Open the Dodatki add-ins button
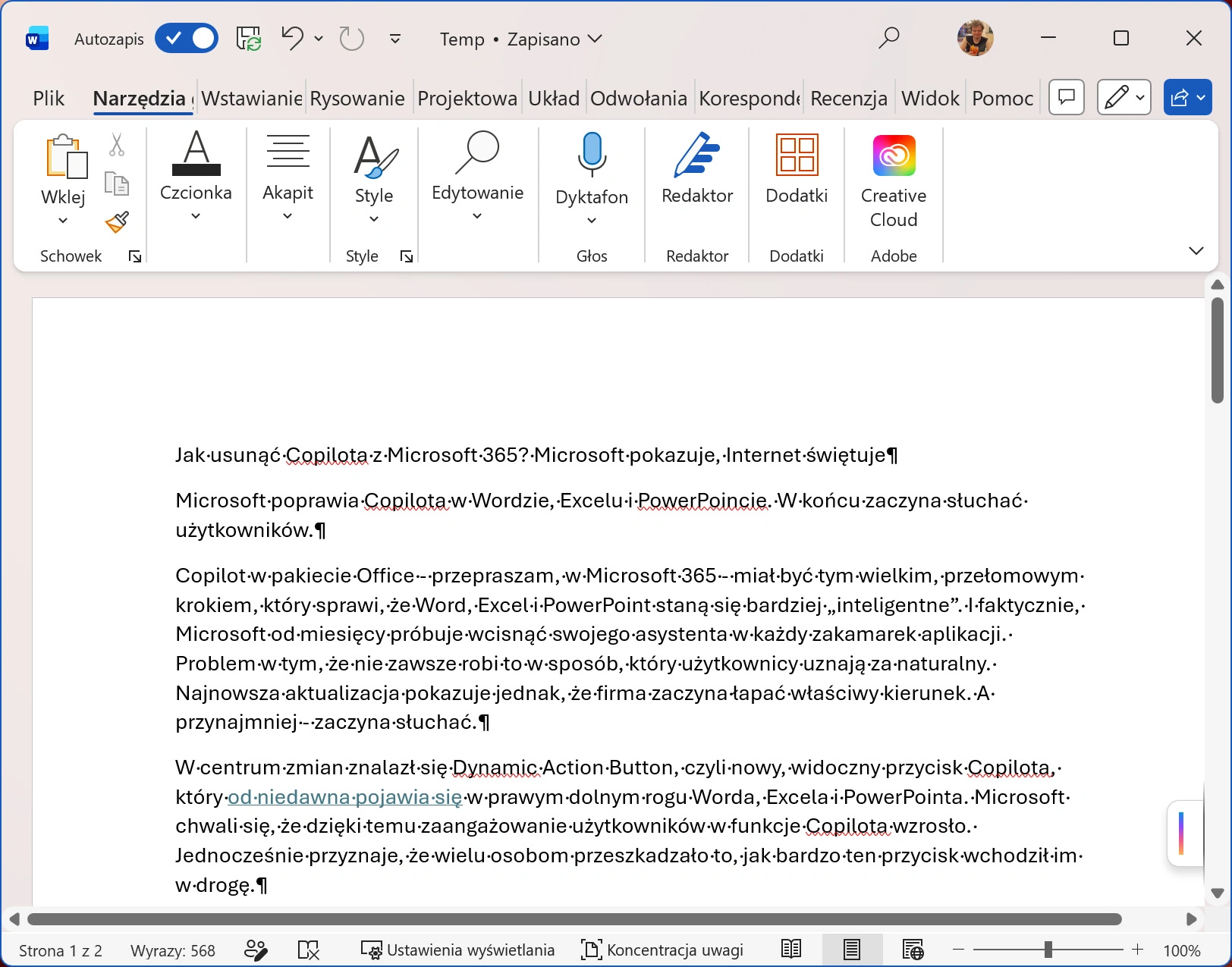 click(797, 168)
